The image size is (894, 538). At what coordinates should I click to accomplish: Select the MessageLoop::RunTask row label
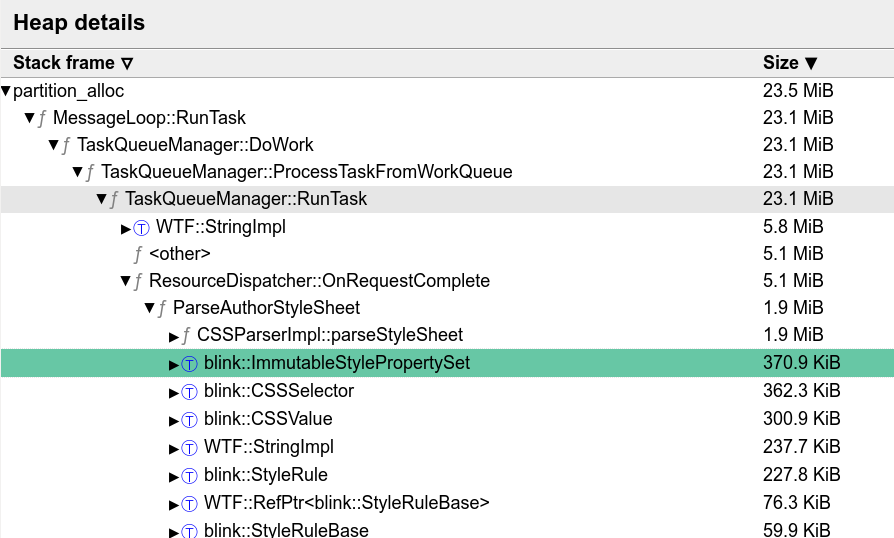[149, 117]
